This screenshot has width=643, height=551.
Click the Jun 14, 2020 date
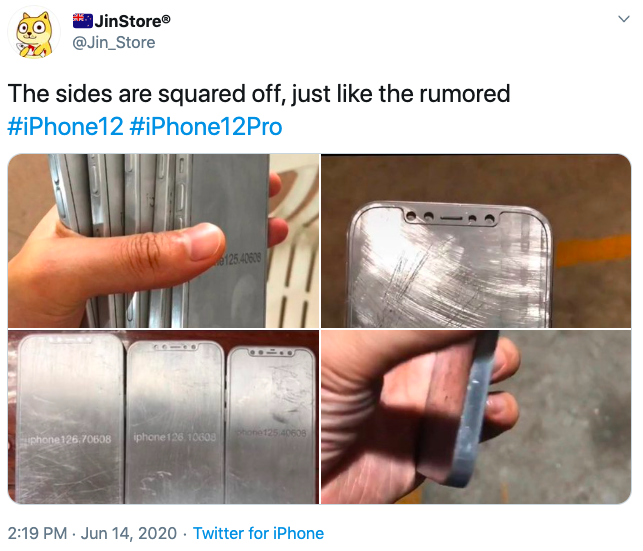pyautogui.click(x=129, y=533)
